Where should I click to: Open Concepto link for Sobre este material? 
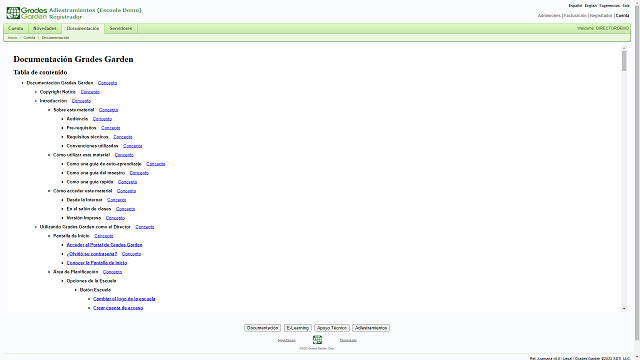click(x=109, y=110)
